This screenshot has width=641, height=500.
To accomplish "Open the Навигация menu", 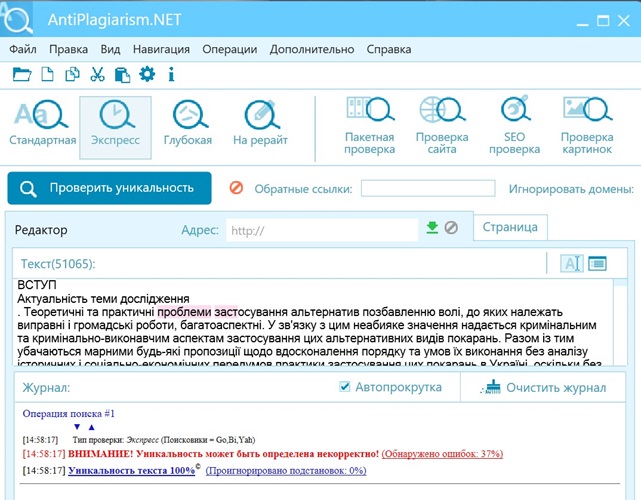I will 161,49.
